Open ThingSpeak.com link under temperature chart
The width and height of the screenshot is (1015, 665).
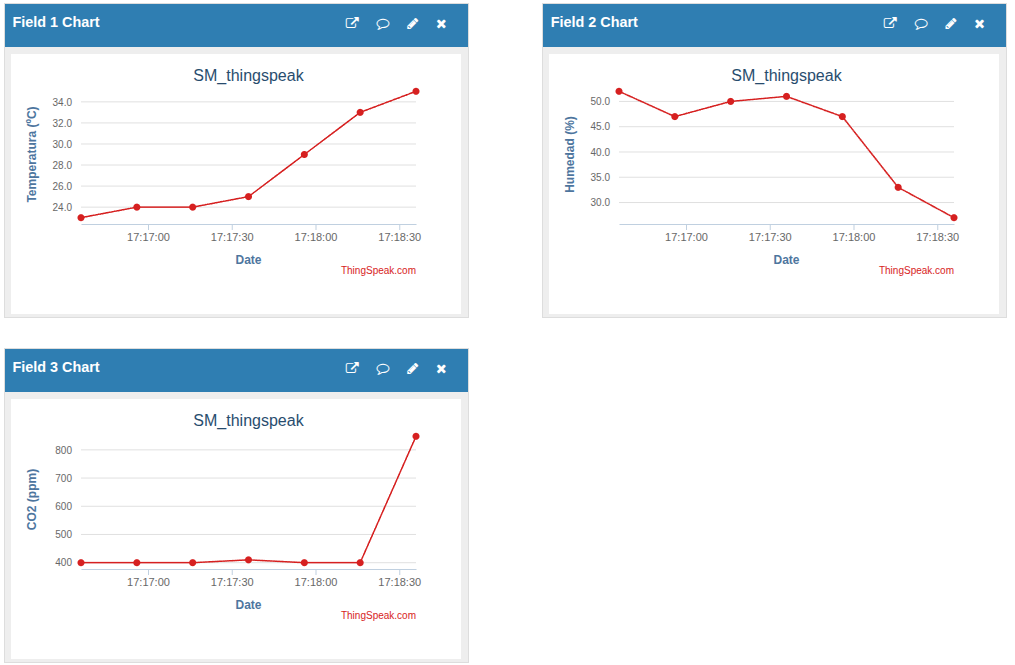coord(378,270)
